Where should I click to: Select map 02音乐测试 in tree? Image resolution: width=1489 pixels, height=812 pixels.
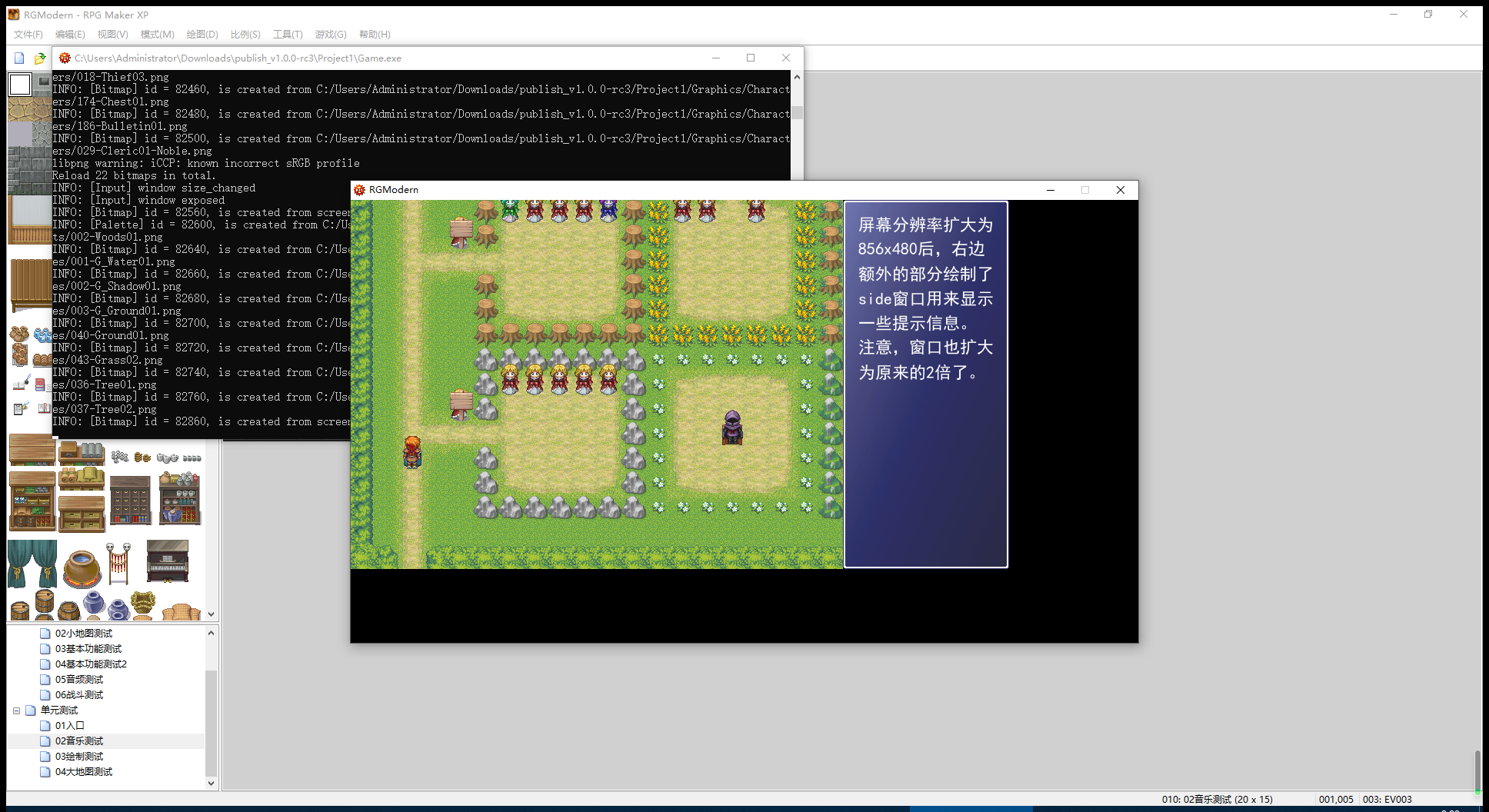79,741
